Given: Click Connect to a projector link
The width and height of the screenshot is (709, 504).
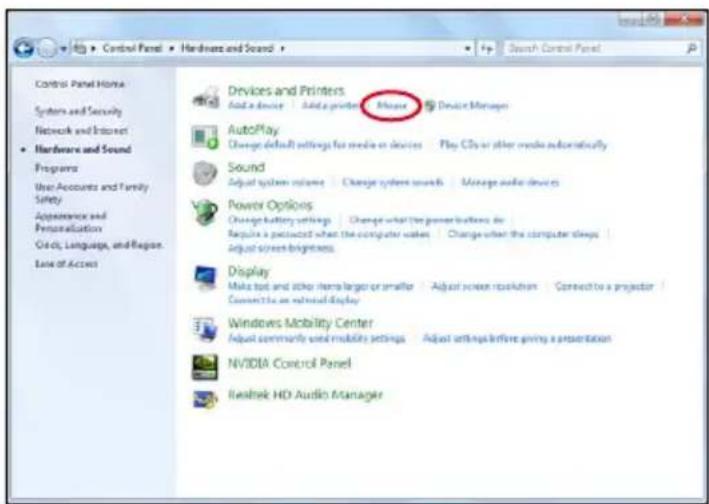Looking at the screenshot, I should click(605, 287).
